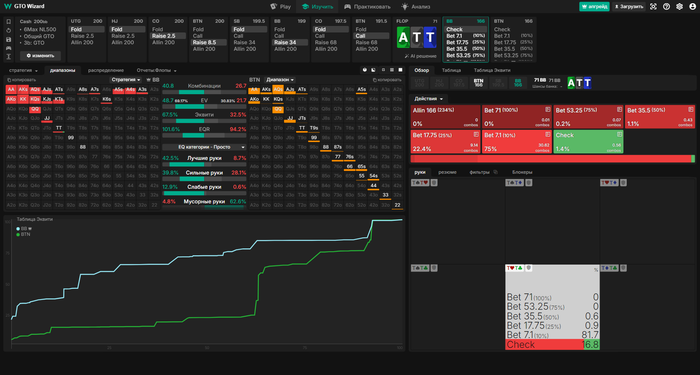
Task: Click the gamepad icon in left sidebar
Action: pos(8,48)
